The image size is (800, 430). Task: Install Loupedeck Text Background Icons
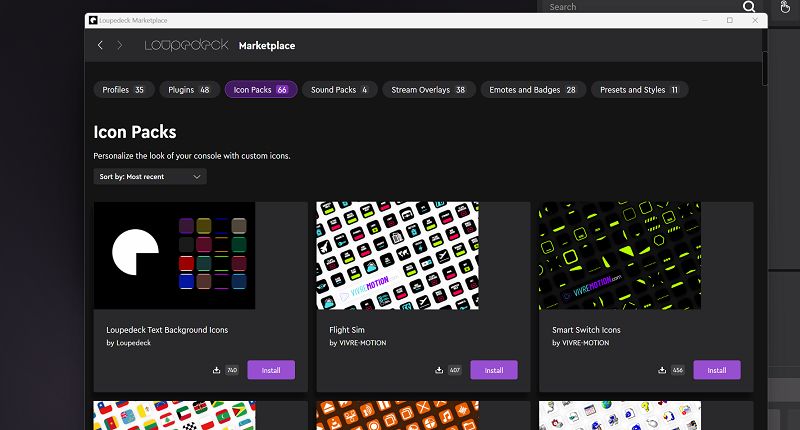pyautogui.click(x=271, y=370)
